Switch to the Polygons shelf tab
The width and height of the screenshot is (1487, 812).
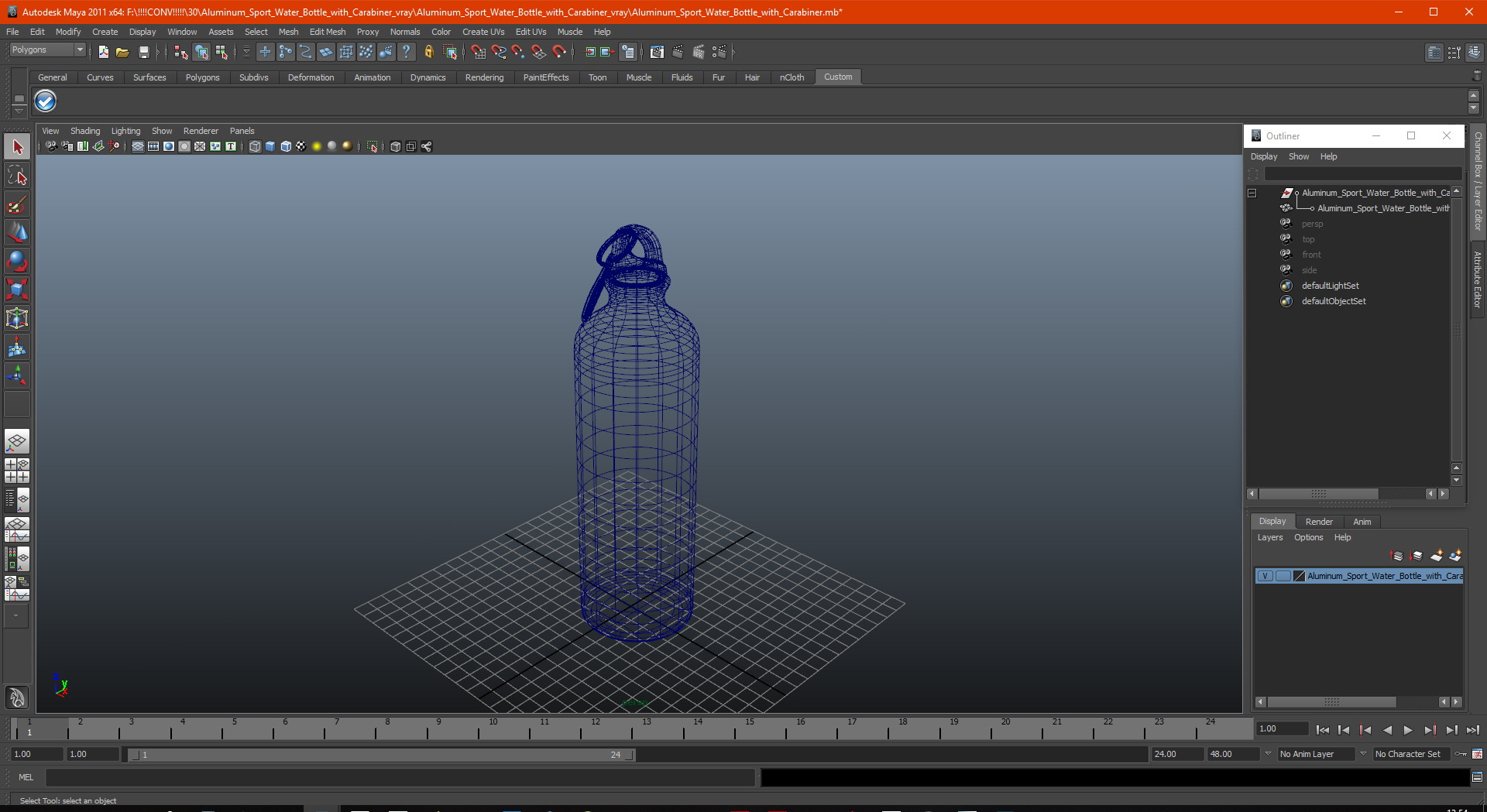[x=202, y=77]
